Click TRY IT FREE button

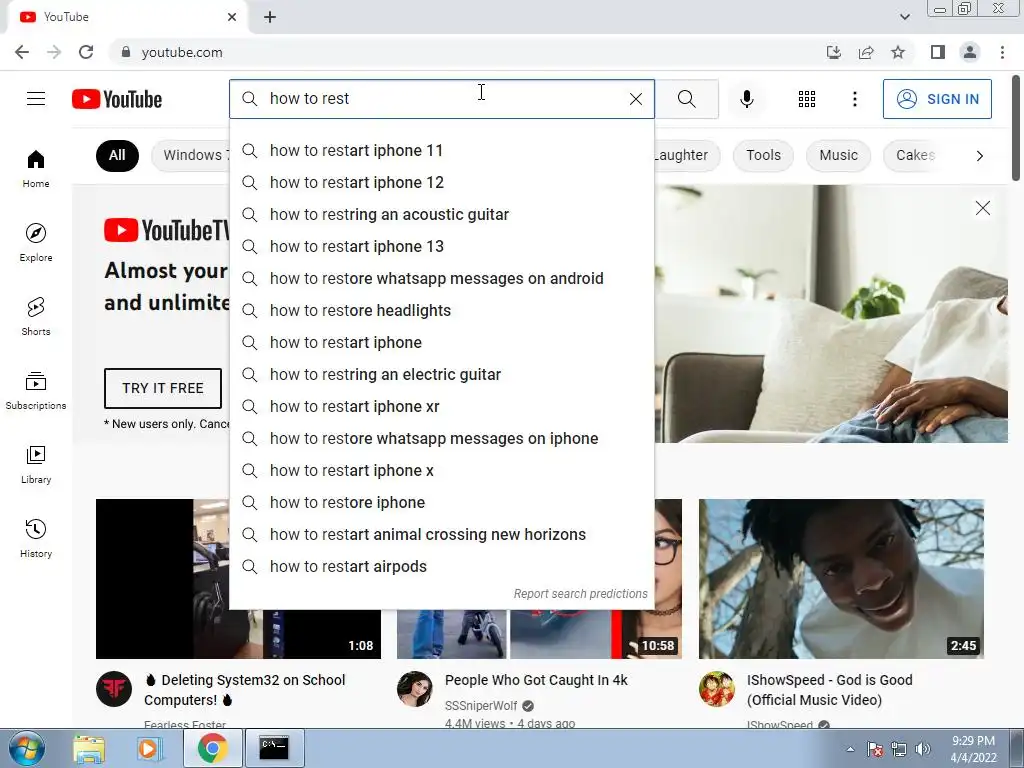pyautogui.click(x=163, y=388)
